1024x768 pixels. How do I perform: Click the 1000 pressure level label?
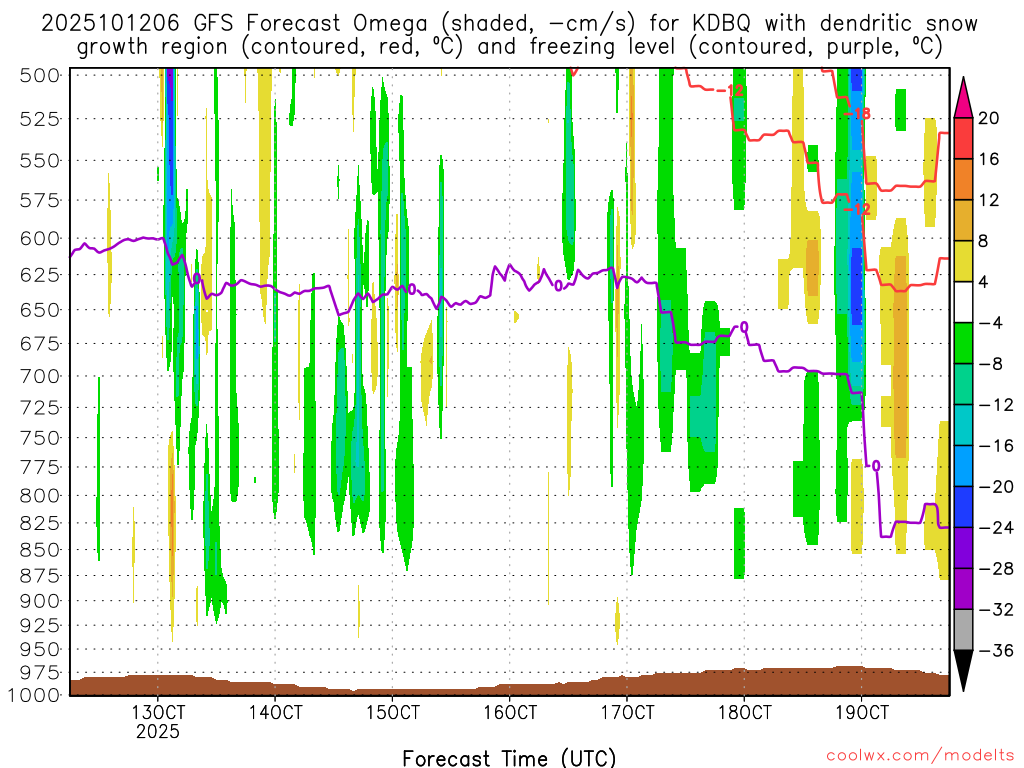(34, 696)
